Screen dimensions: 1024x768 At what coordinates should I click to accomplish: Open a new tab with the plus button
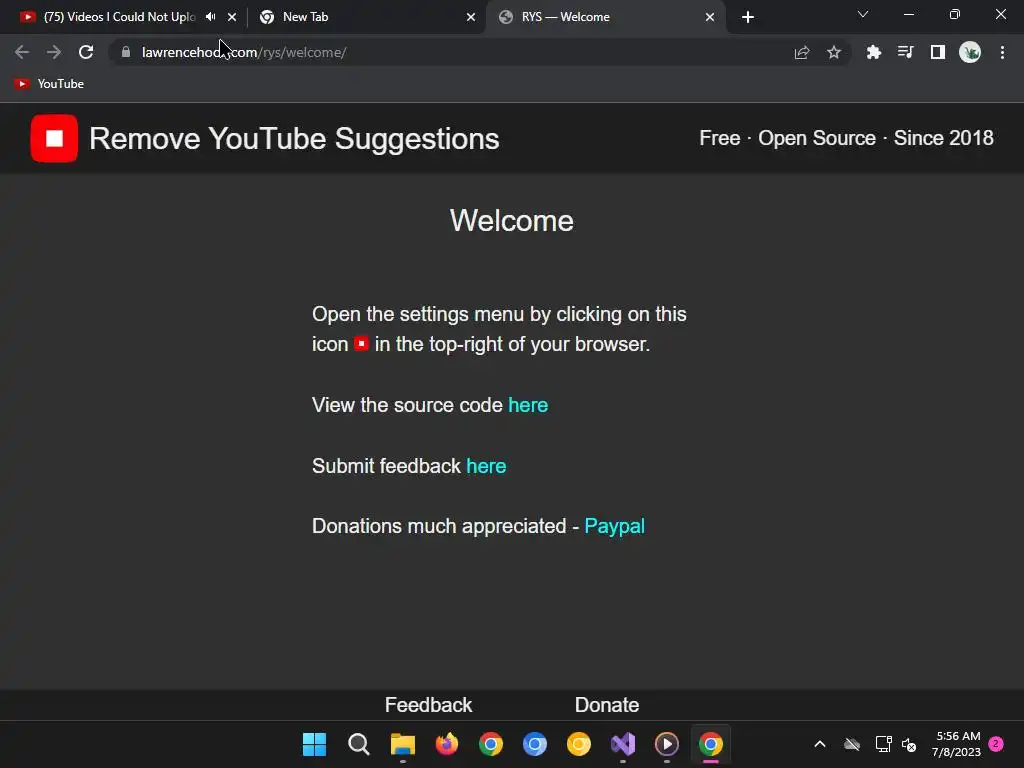pyautogui.click(x=748, y=17)
